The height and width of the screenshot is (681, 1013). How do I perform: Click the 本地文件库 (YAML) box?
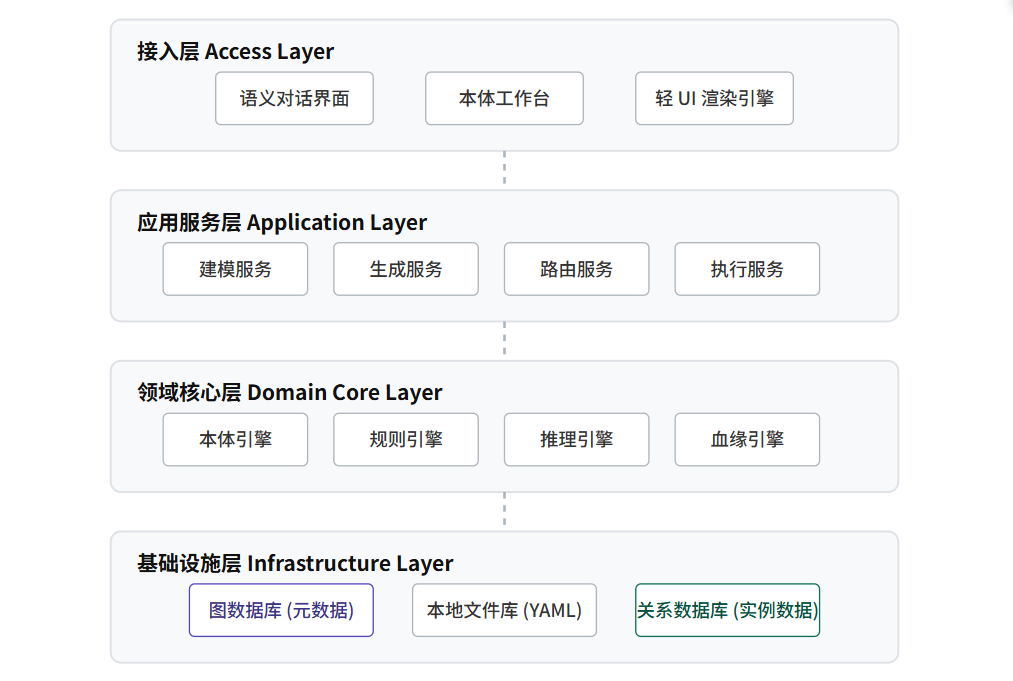coord(504,610)
